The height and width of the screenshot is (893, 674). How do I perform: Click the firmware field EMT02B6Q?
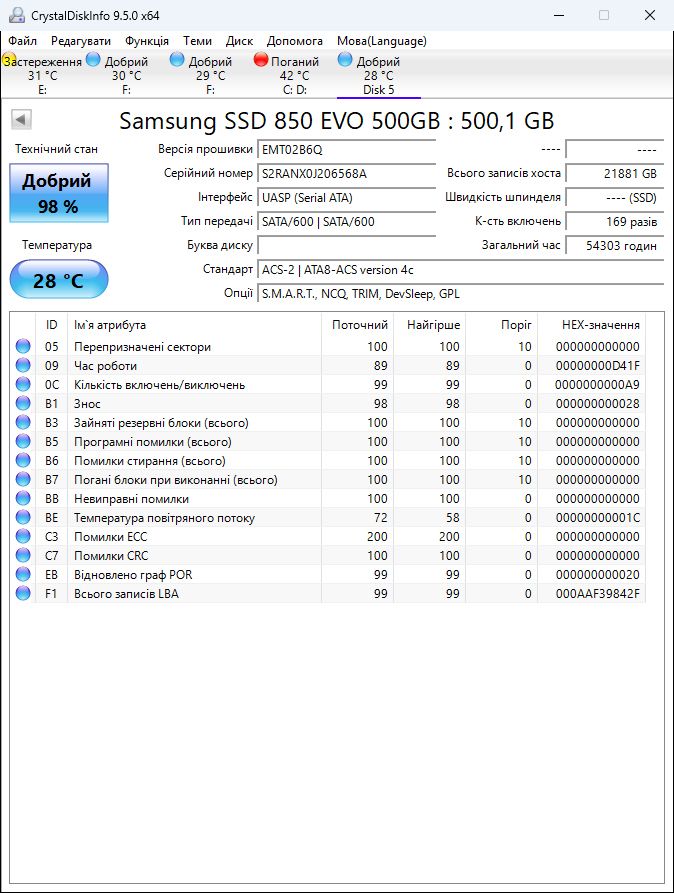(x=346, y=150)
